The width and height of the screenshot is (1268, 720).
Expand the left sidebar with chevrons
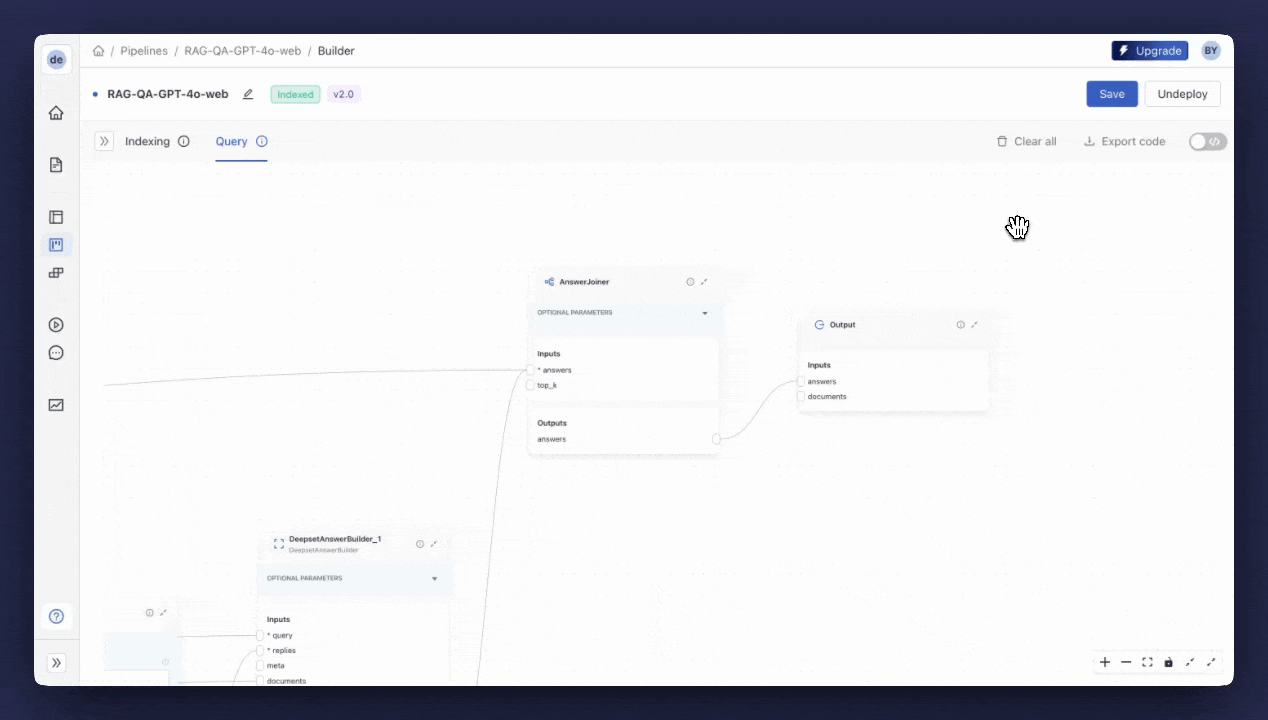[x=56, y=663]
